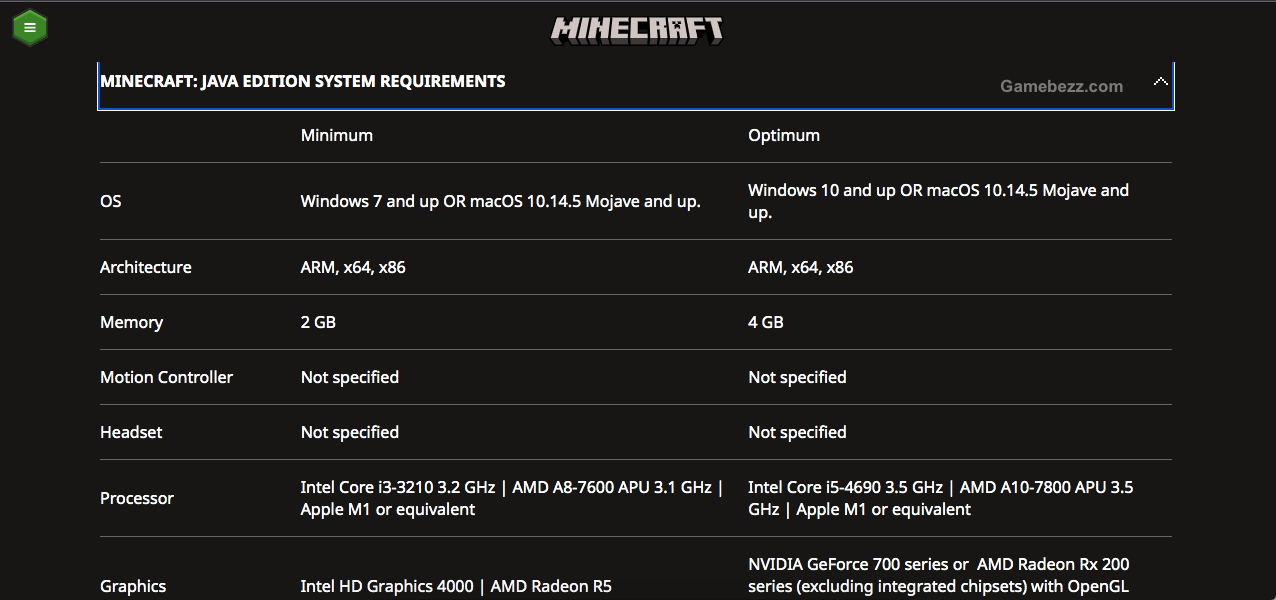1276x600 pixels.
Task: Select the "Windows 7 and up" minimum OS text
Action: pyautogui.click(x=500, y=201)
